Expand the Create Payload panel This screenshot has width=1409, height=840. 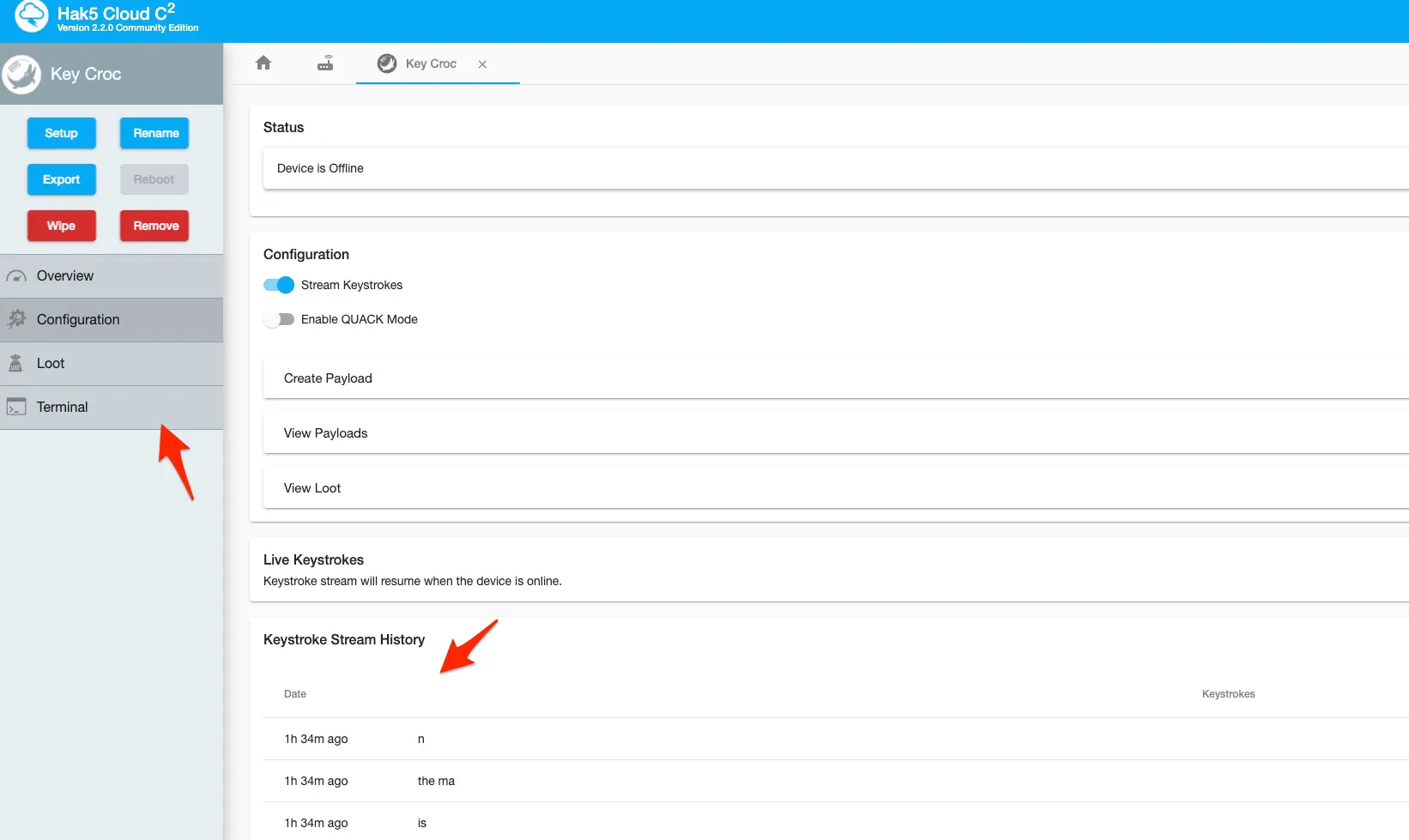836,378
